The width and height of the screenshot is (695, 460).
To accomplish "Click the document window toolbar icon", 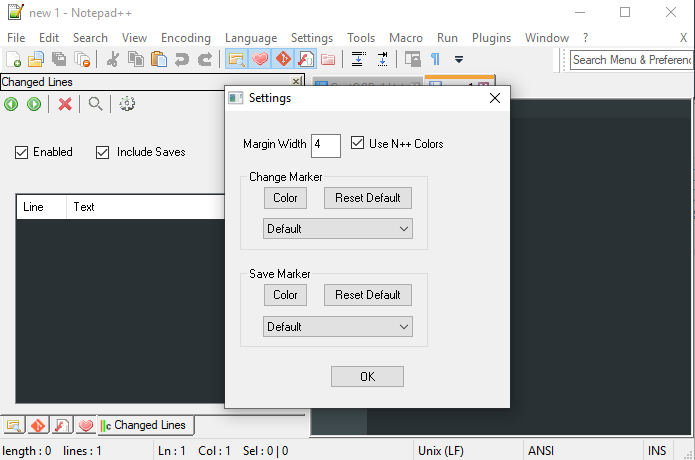I will point(413,59).
